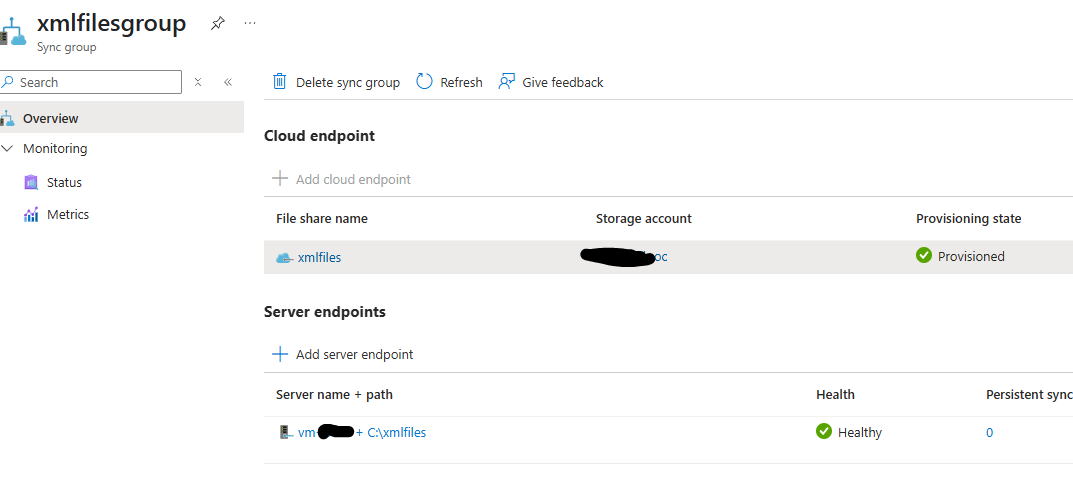Viewport: 1073px width, 485px height.
Task: Click the plus icon for Add server endpoint
Action: [x=280, y=354]
